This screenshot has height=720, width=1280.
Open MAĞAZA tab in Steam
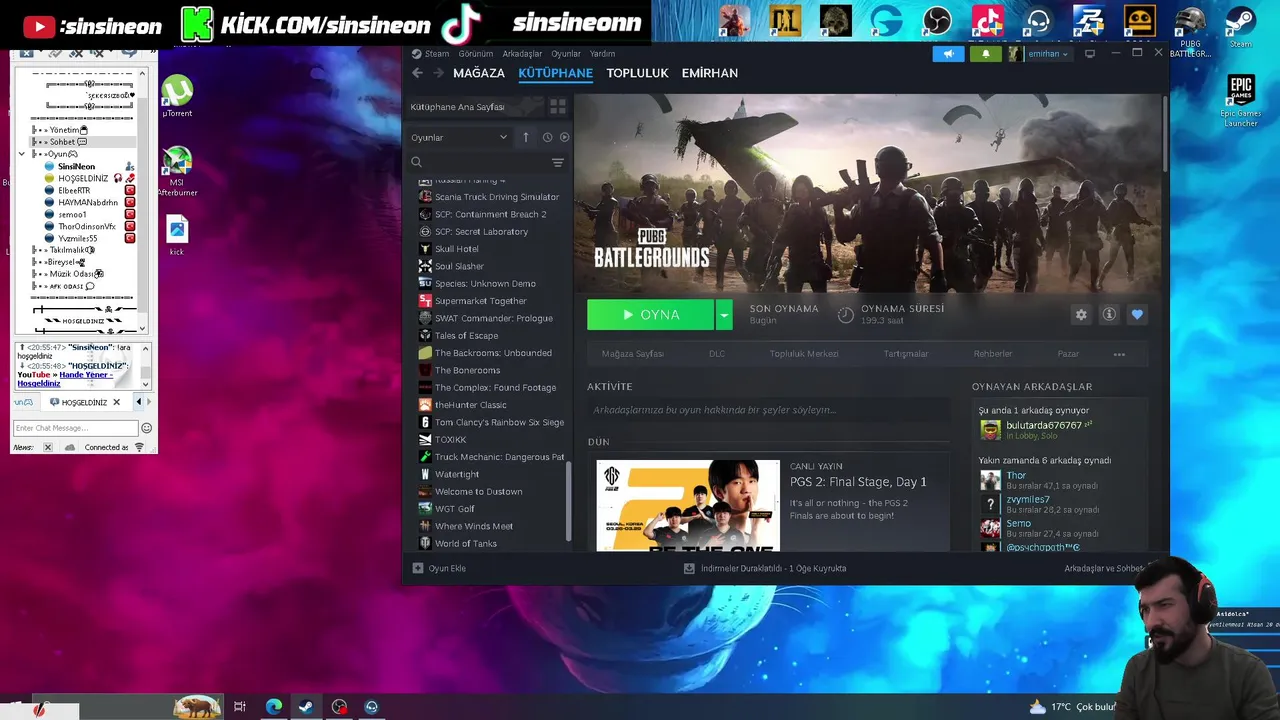pyautogui.click(x=479, y=73)
